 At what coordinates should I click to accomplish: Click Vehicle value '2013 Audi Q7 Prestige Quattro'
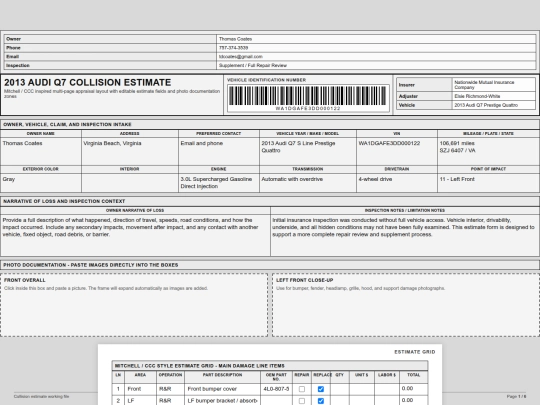[x=494, y=105]
